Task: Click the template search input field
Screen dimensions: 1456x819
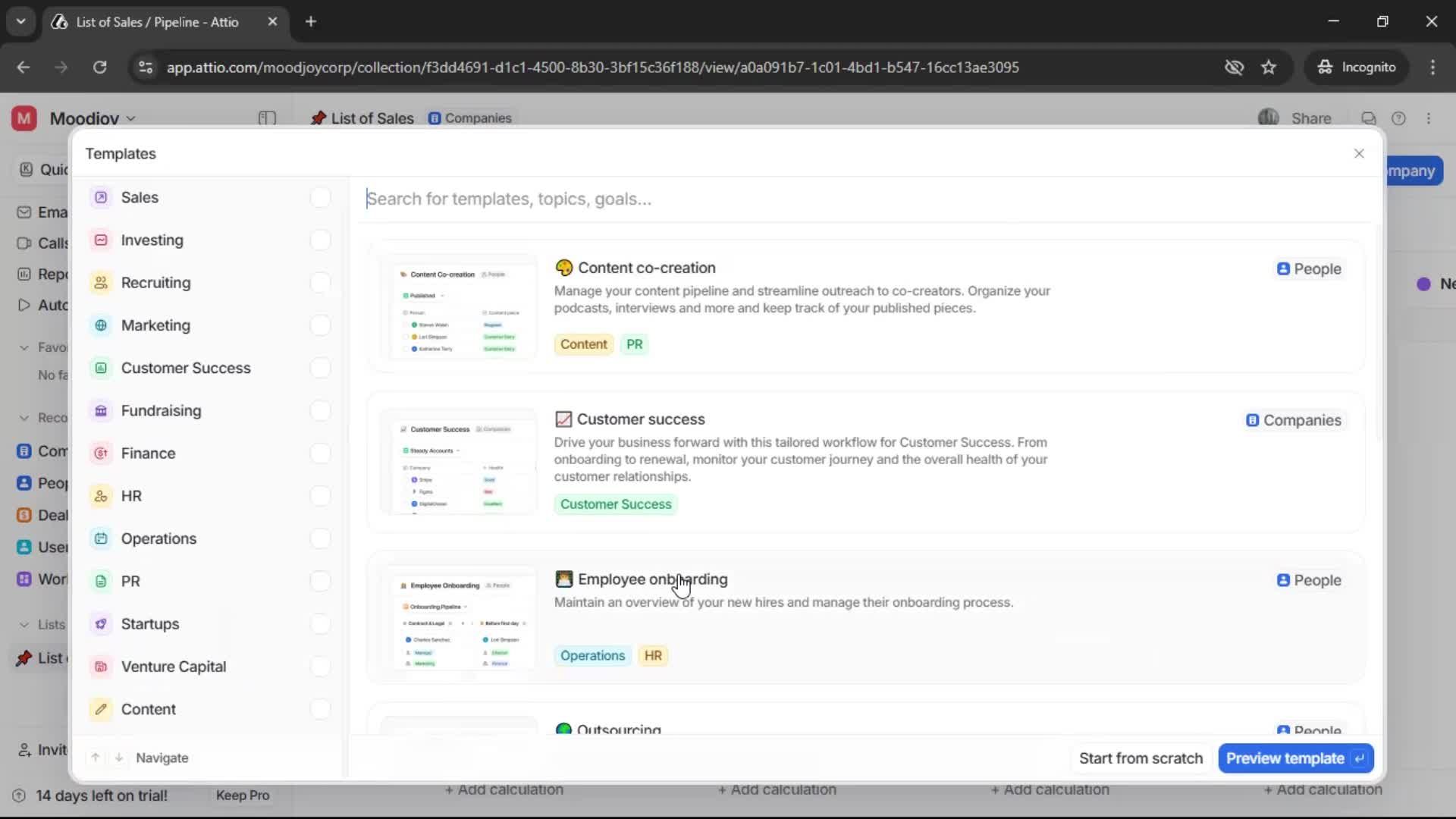Action: pyautogui.click(x=834, y=199)
